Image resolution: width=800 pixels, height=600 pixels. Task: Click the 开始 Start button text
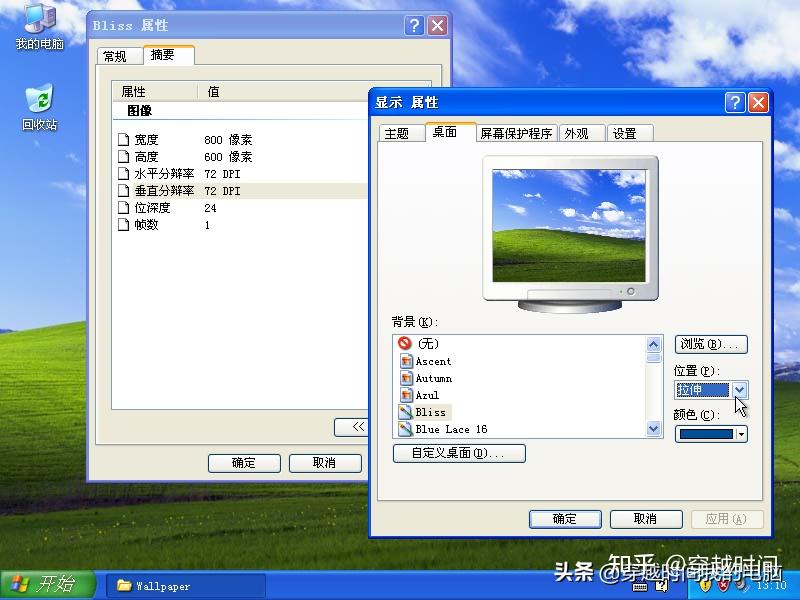click(x=56, y=584)
